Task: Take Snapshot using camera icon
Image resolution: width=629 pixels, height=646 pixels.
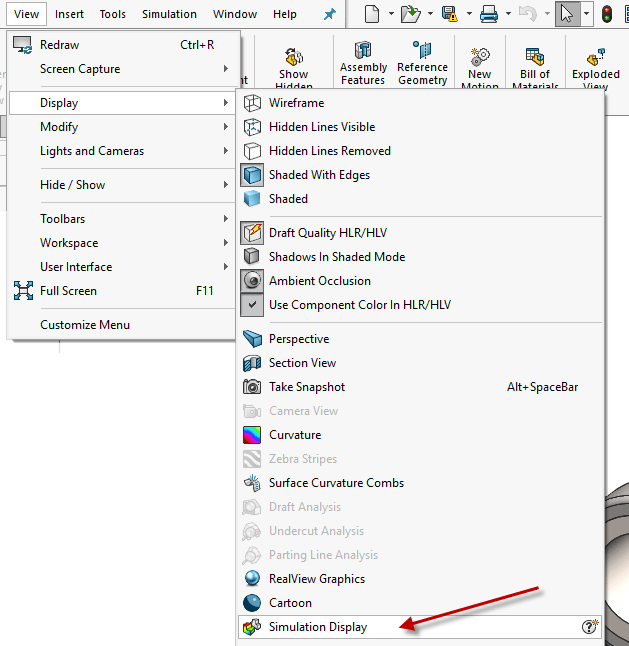Action: coord(252,387)
